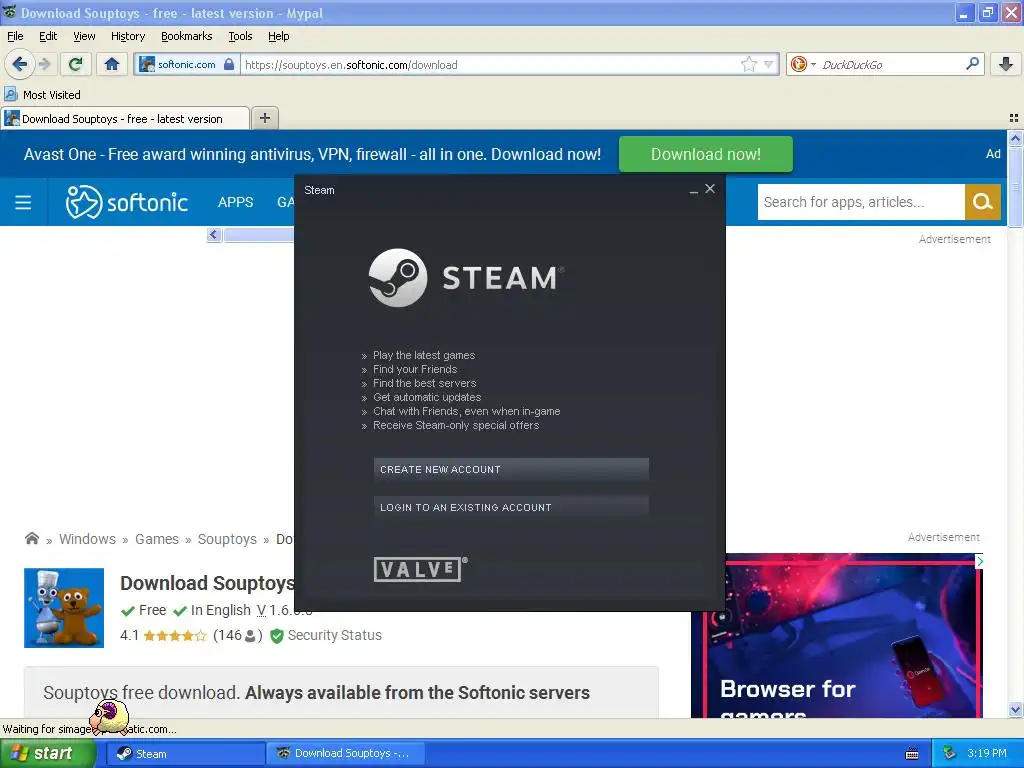Click the Softonic search apps input field
1024x768 pixels.
861,202
